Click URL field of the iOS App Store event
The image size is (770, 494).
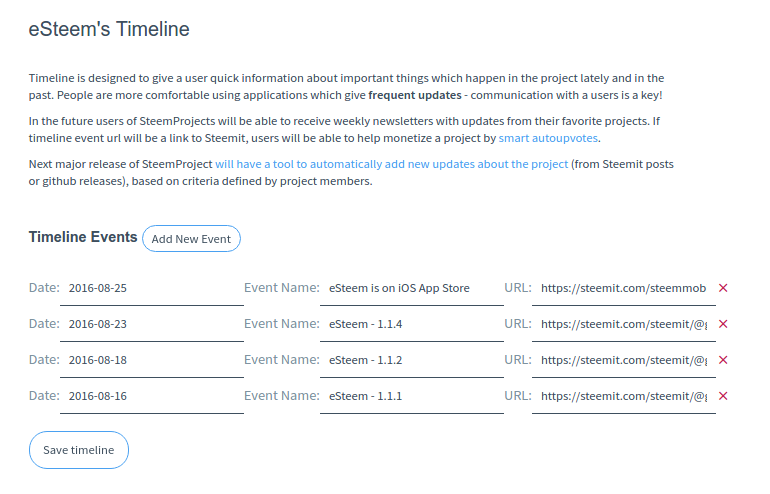(623, 288)
